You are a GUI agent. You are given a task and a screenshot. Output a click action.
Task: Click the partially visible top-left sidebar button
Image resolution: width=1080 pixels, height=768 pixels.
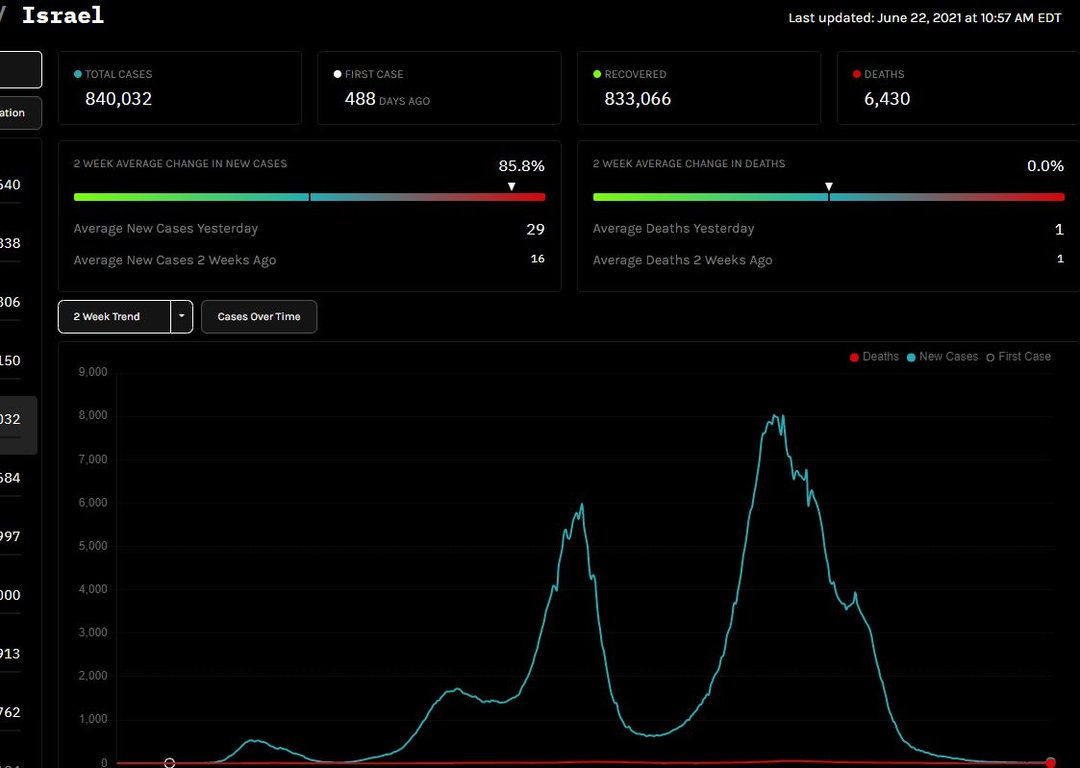click(x=20, y=70)
